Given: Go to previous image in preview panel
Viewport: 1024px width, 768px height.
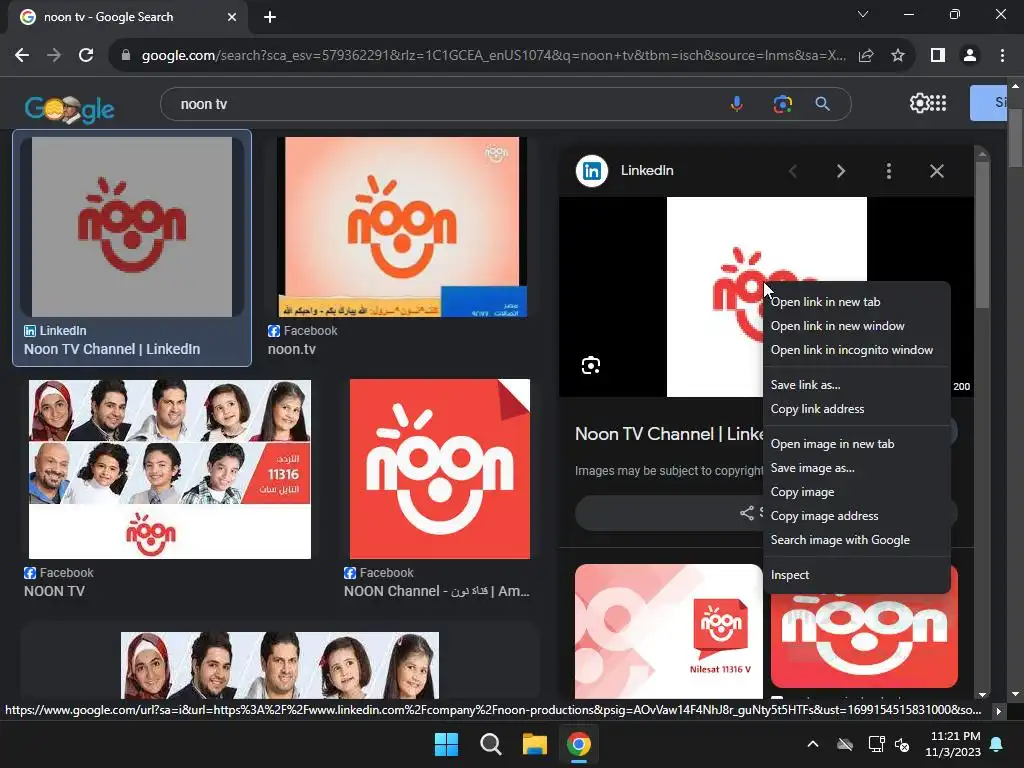Looking at the screenshot, I should [x=793, y=171].
